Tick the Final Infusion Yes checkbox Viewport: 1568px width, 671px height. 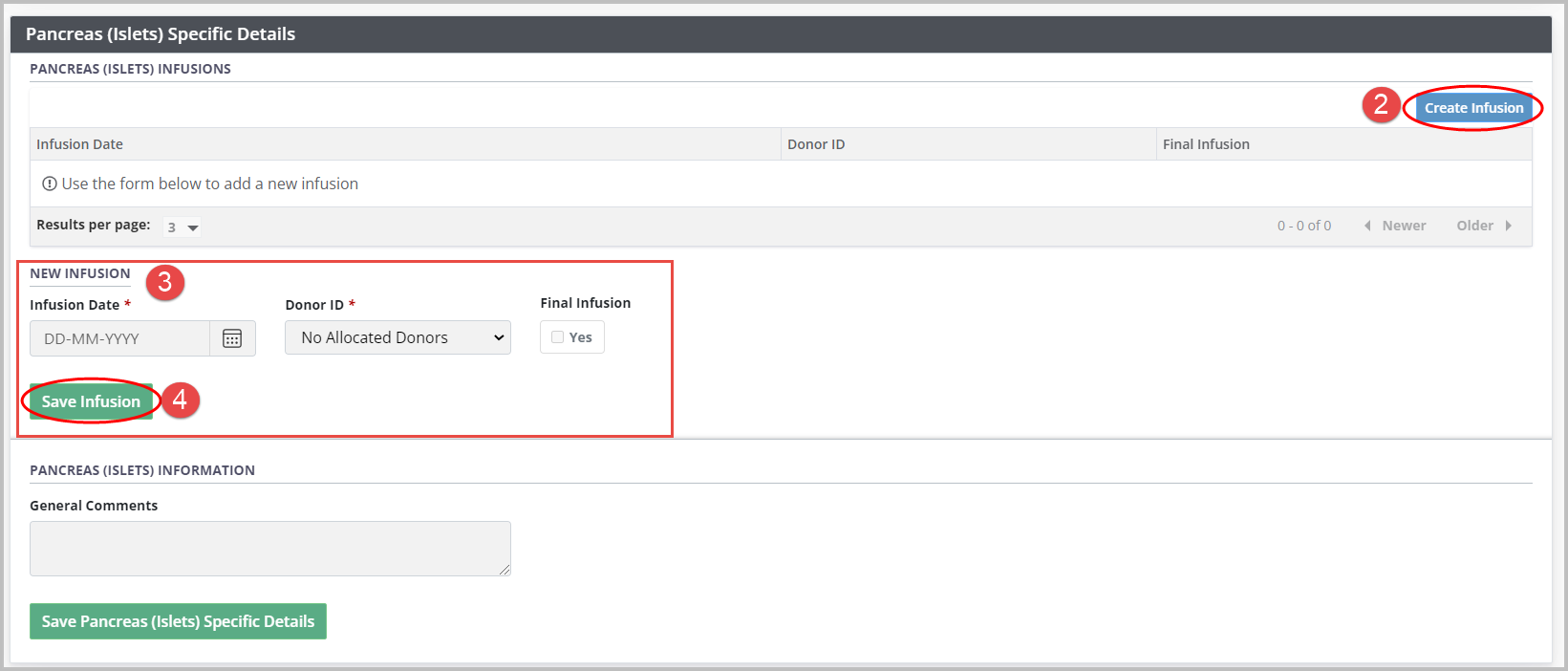point(558,337)
